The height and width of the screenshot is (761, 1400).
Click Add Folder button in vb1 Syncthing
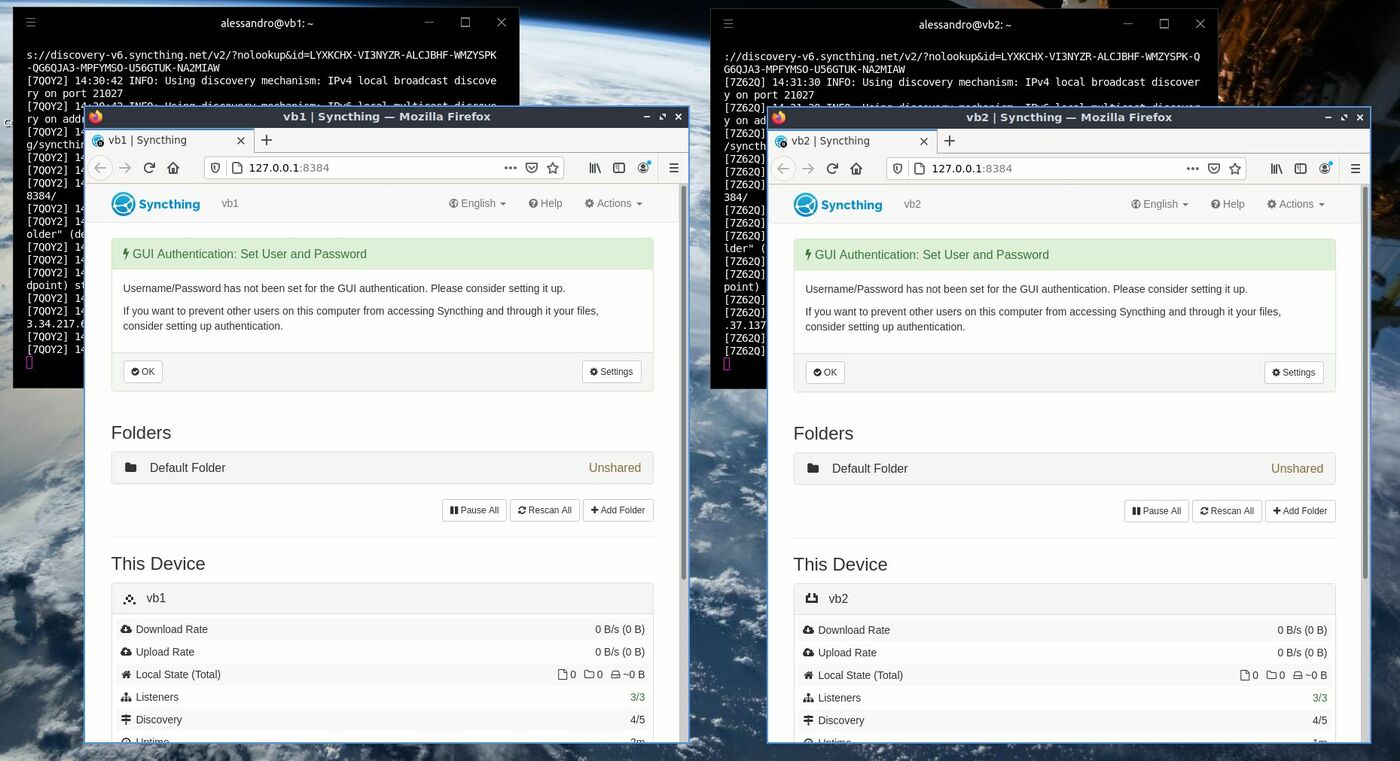(618, 510)
